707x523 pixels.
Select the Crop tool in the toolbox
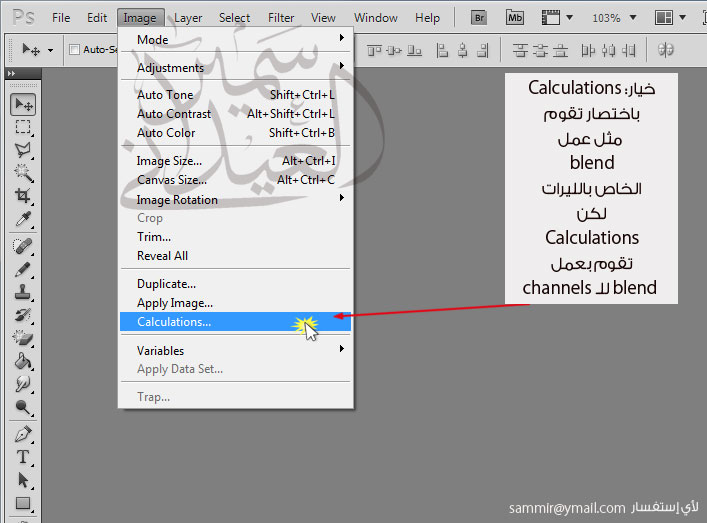pos(23,196)
